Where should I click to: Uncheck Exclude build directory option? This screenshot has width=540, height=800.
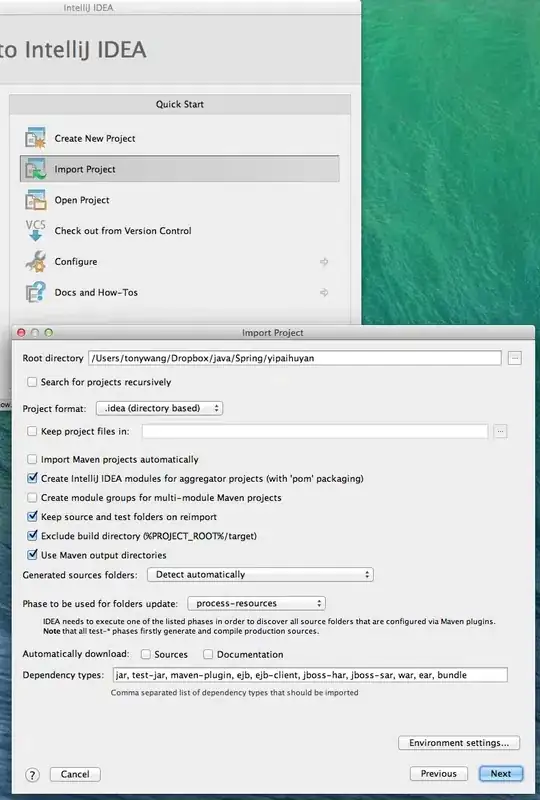pyautogui.click(x=32, y=536)
